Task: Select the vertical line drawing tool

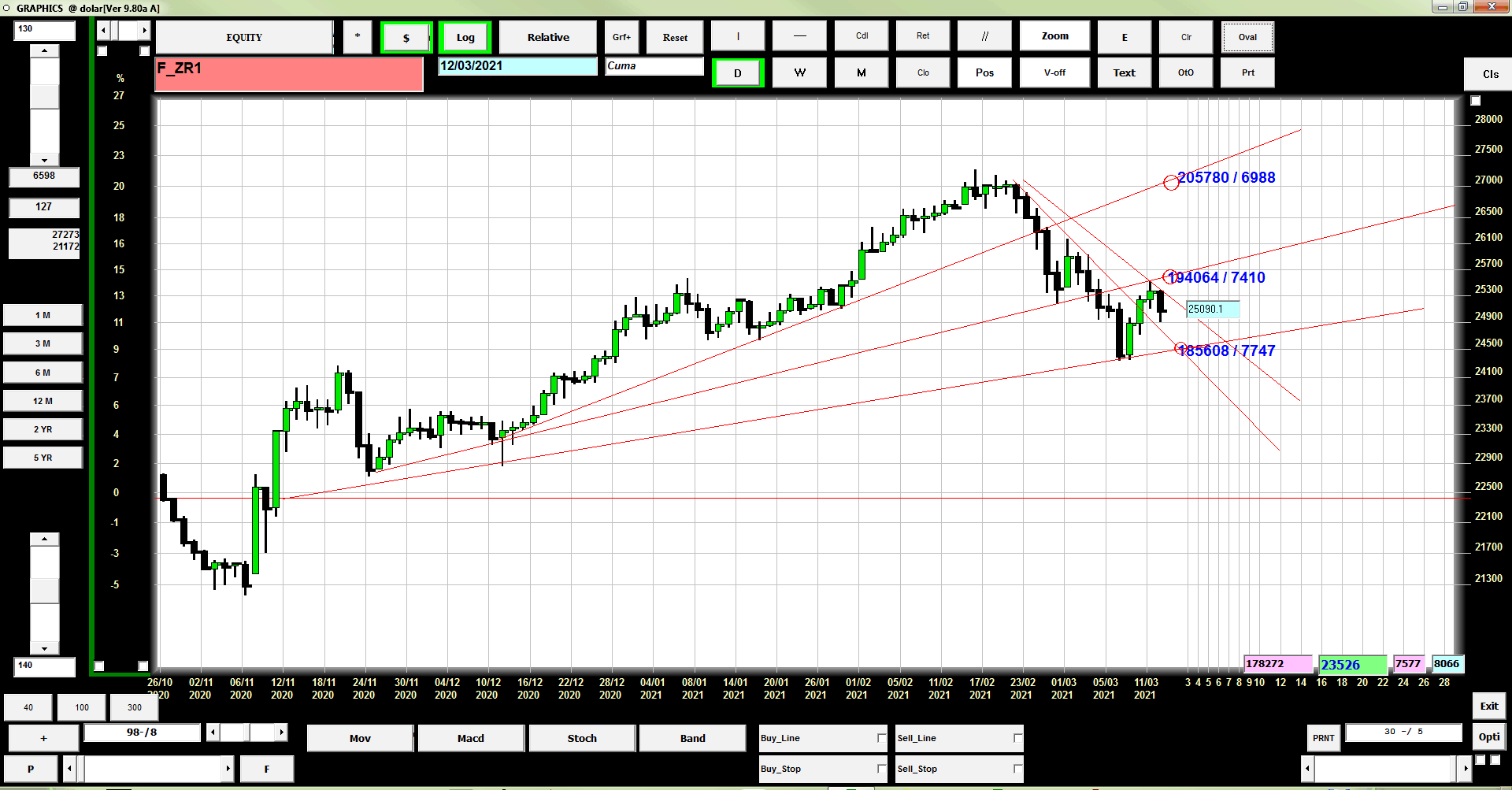Action: (x=738, y=36)
